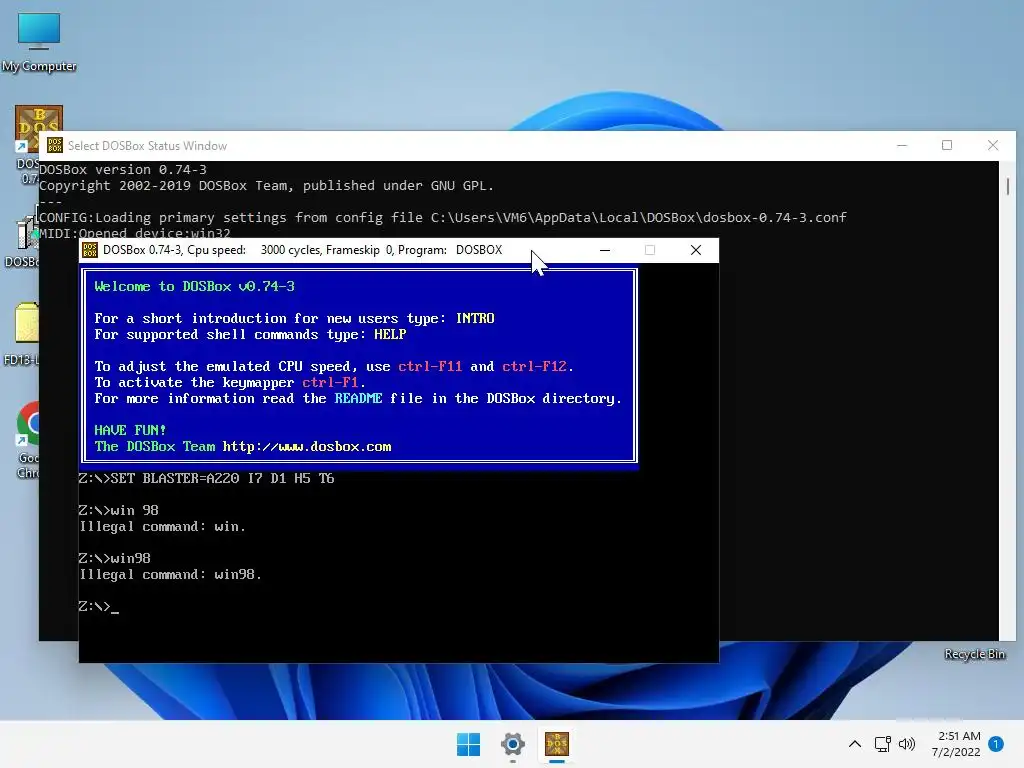
Task: Minimize the DOSBox Status Window
Action: (x=902, y=145)
